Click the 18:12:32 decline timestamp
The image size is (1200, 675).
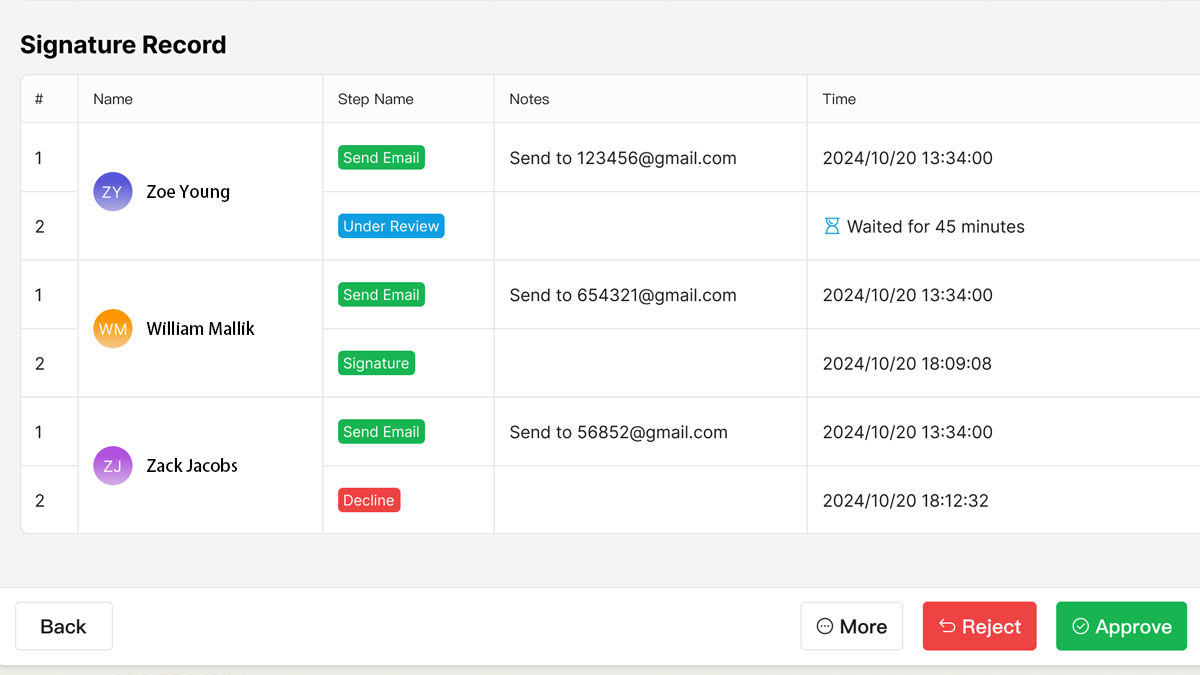pos(905,500)
